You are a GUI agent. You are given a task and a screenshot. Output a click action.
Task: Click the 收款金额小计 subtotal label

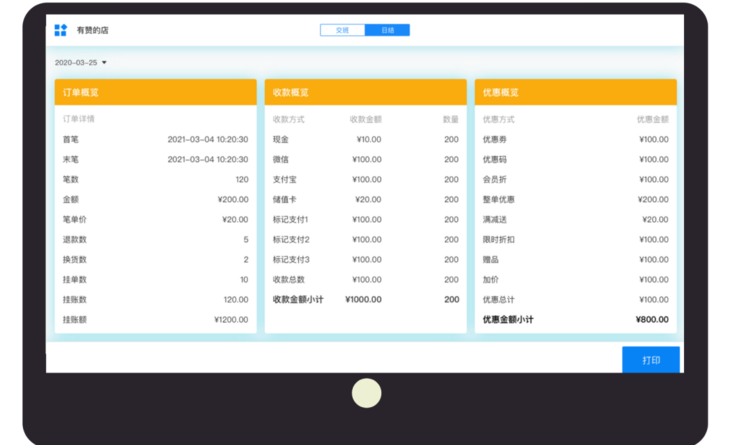tap(298, 299)
